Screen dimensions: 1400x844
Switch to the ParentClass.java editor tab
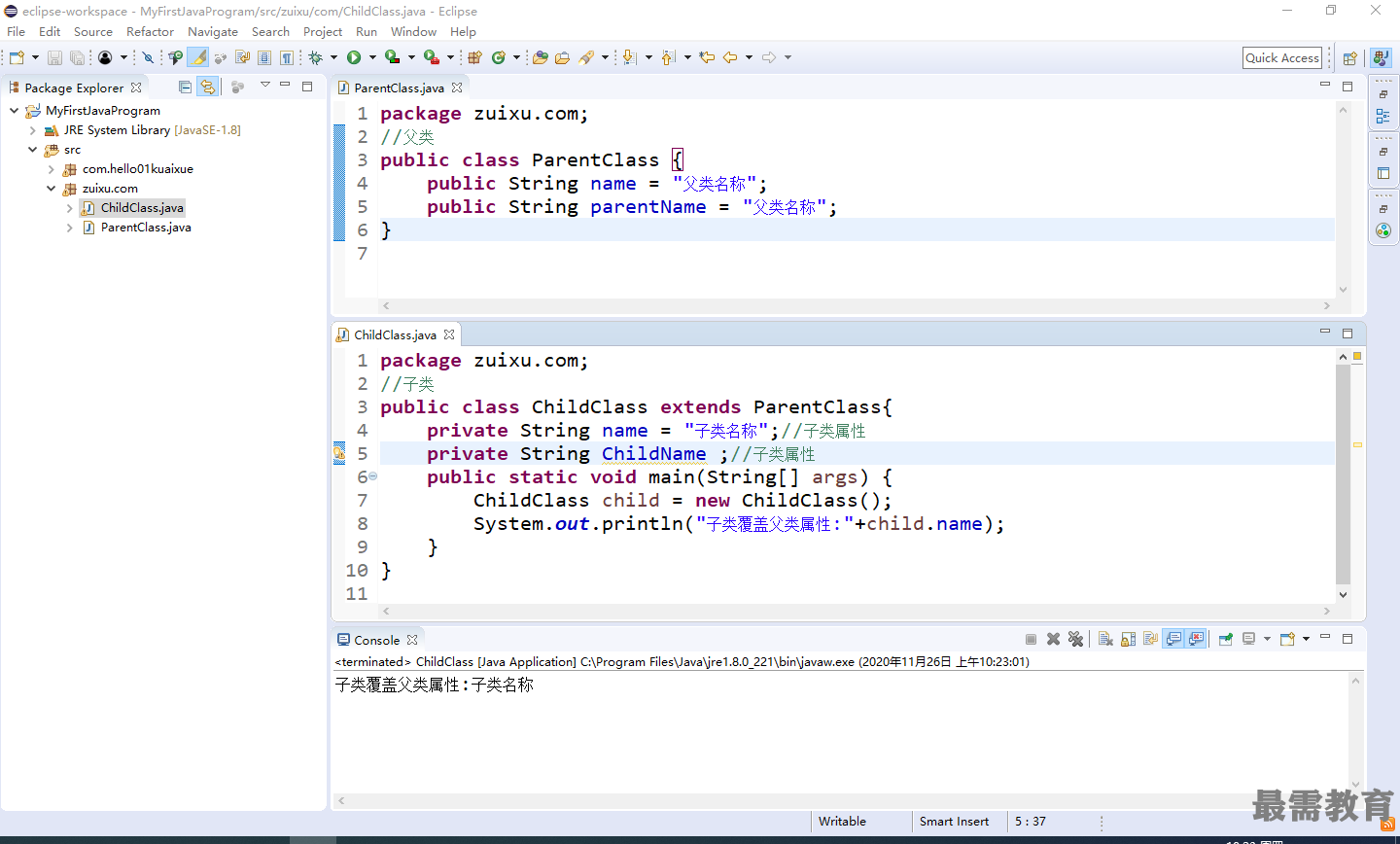pos(399,88)
